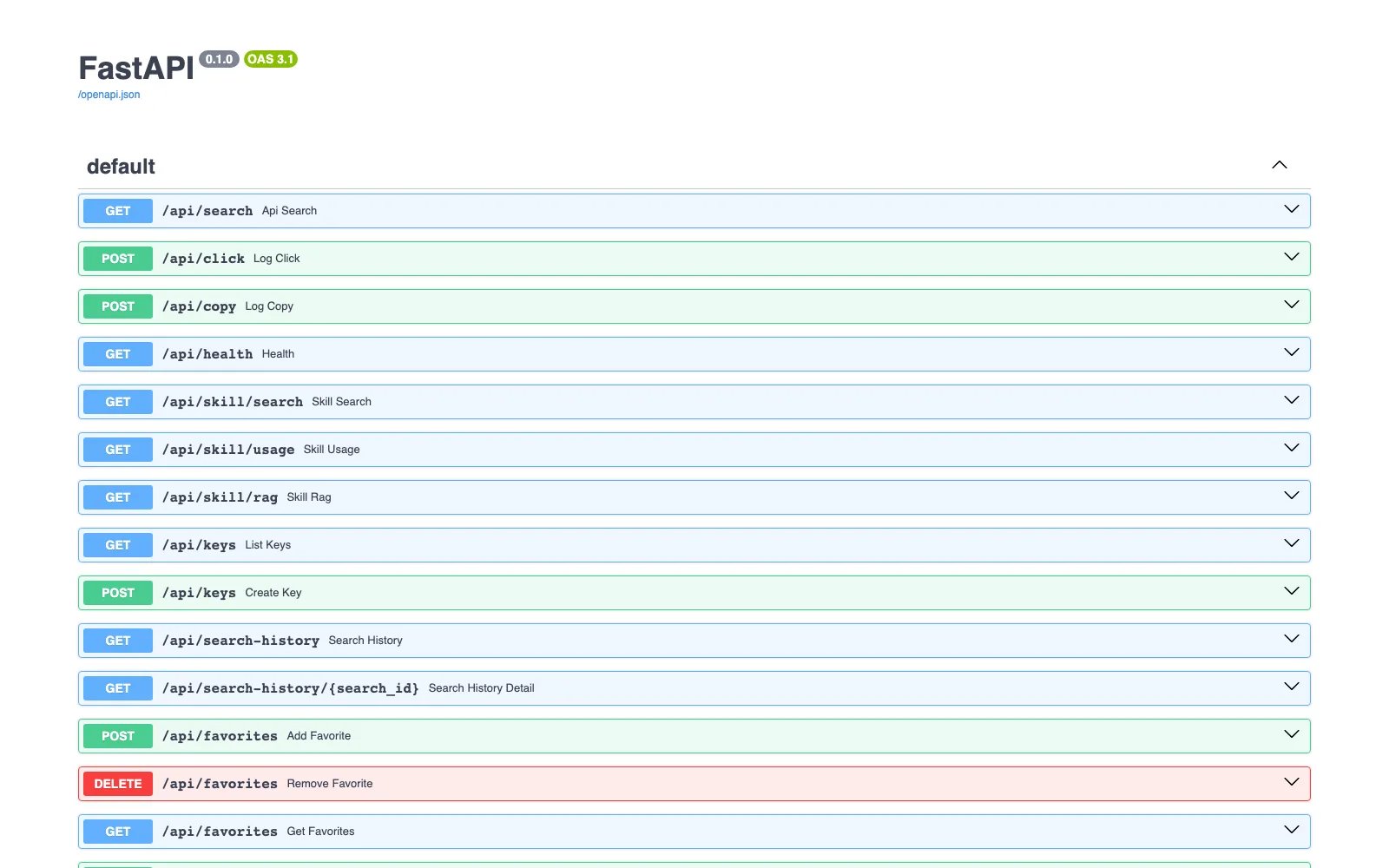Open the /openapi.json link

point(109,95)
